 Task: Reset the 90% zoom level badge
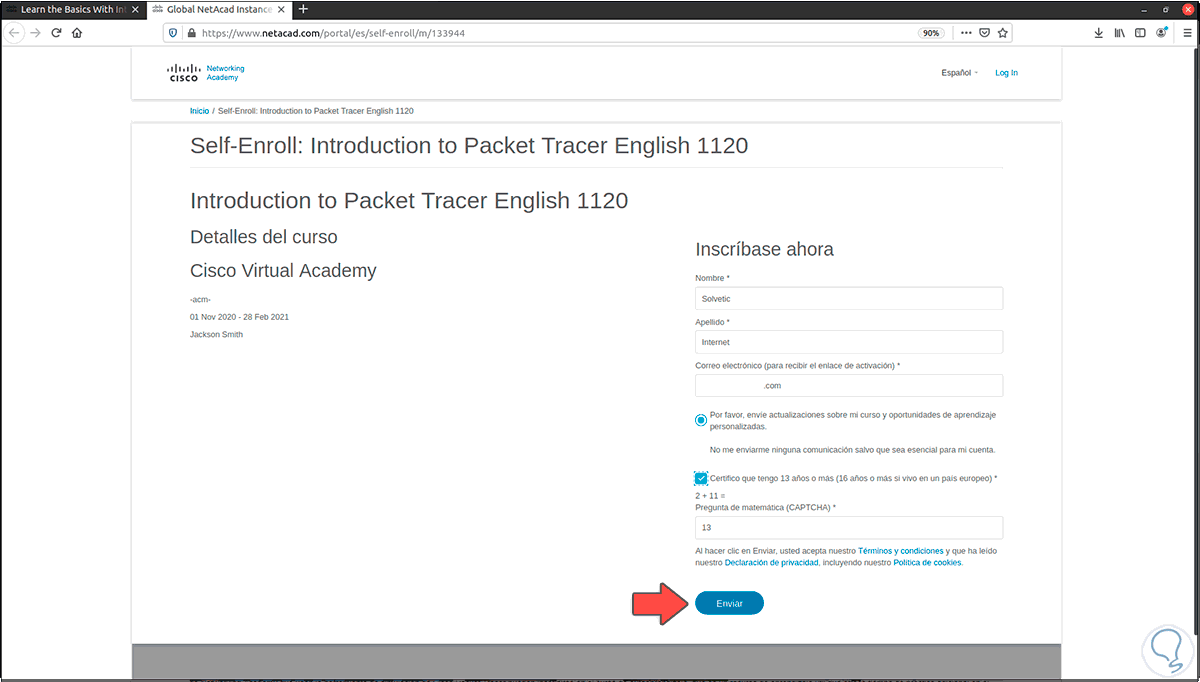pos(931,32)
